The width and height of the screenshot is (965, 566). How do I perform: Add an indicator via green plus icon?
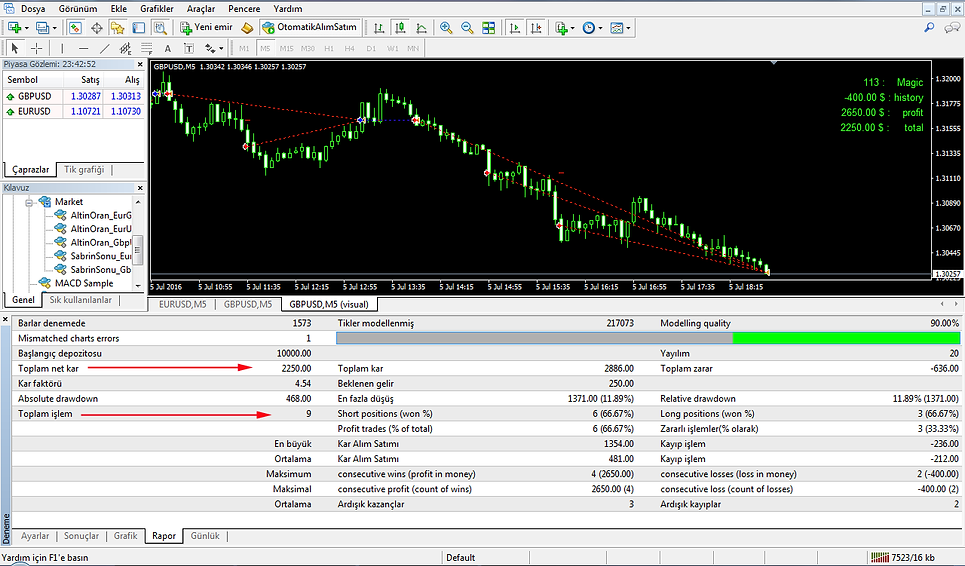coord(561,28)
